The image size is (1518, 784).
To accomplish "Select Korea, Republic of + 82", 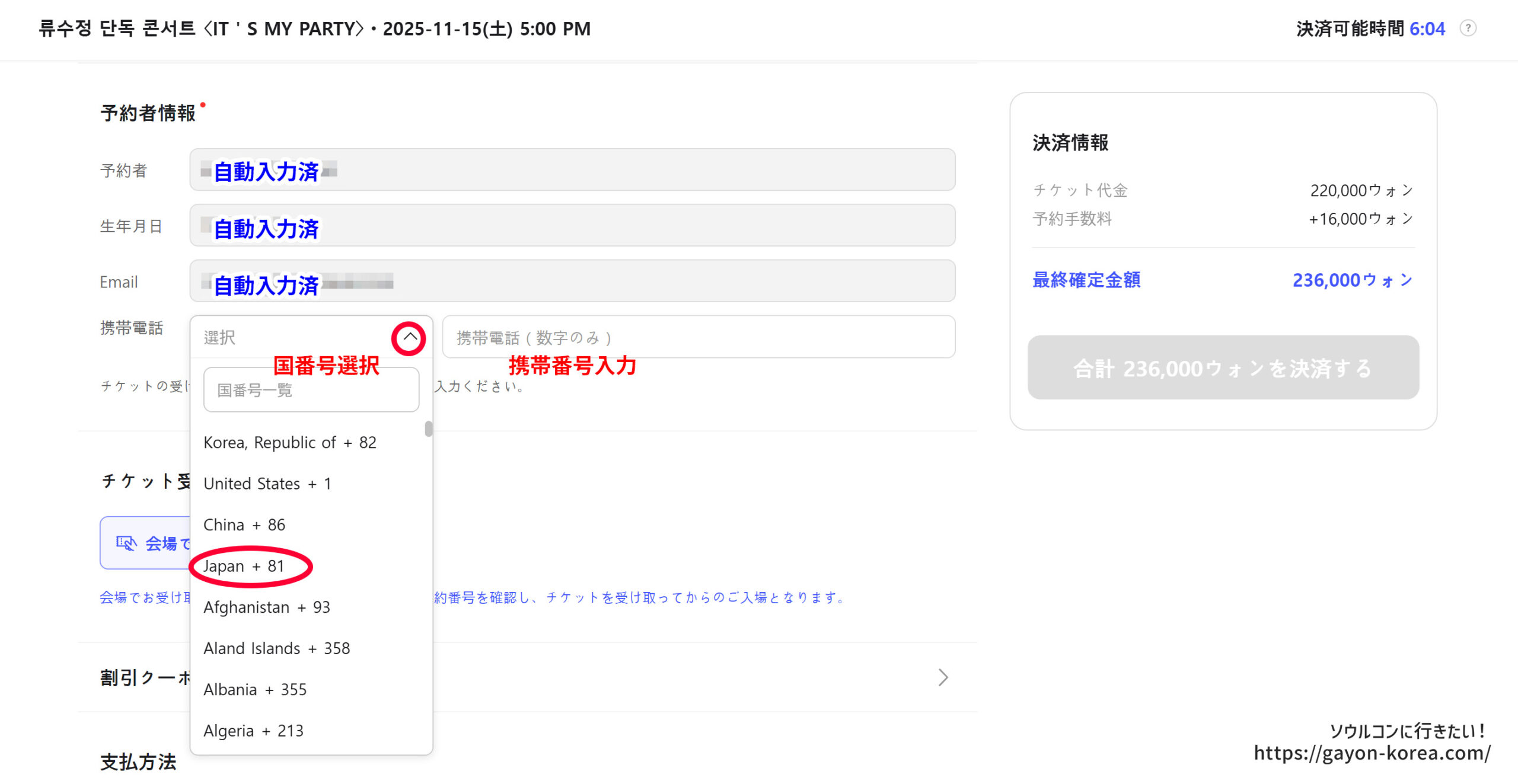I will coord(290,442).
